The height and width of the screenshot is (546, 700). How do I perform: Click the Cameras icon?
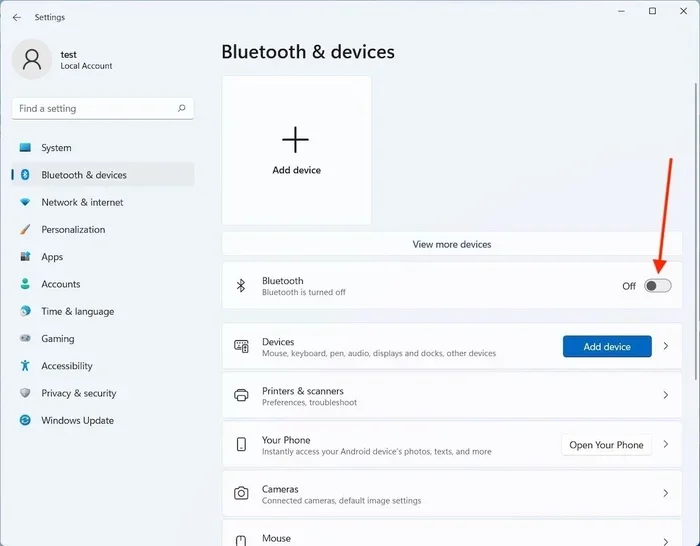241,493
